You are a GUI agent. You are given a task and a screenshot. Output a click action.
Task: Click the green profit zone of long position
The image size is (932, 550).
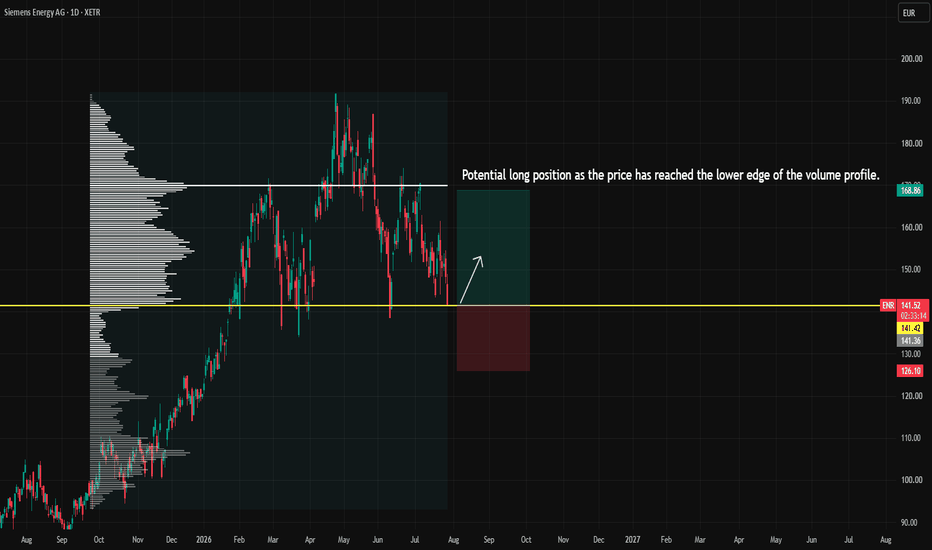(493, 247)
